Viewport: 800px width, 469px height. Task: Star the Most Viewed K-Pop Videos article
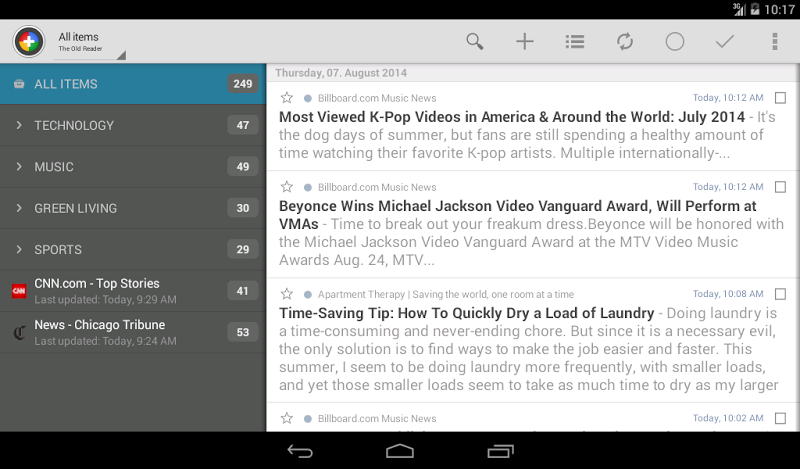point(287,98)
